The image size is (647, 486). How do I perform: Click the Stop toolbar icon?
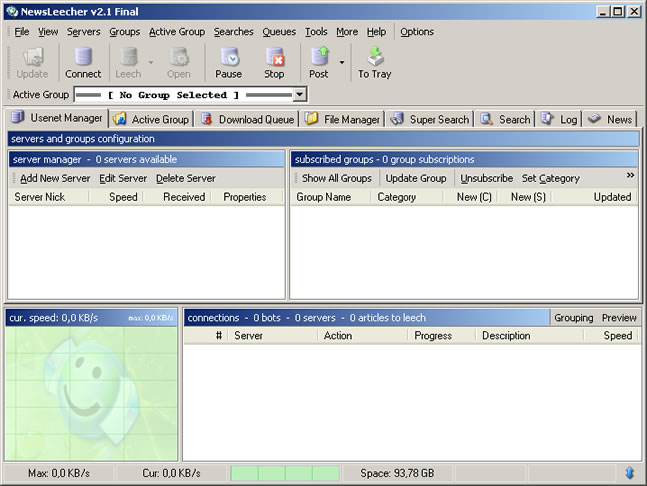pyautogui.click(x=275, y=57)
